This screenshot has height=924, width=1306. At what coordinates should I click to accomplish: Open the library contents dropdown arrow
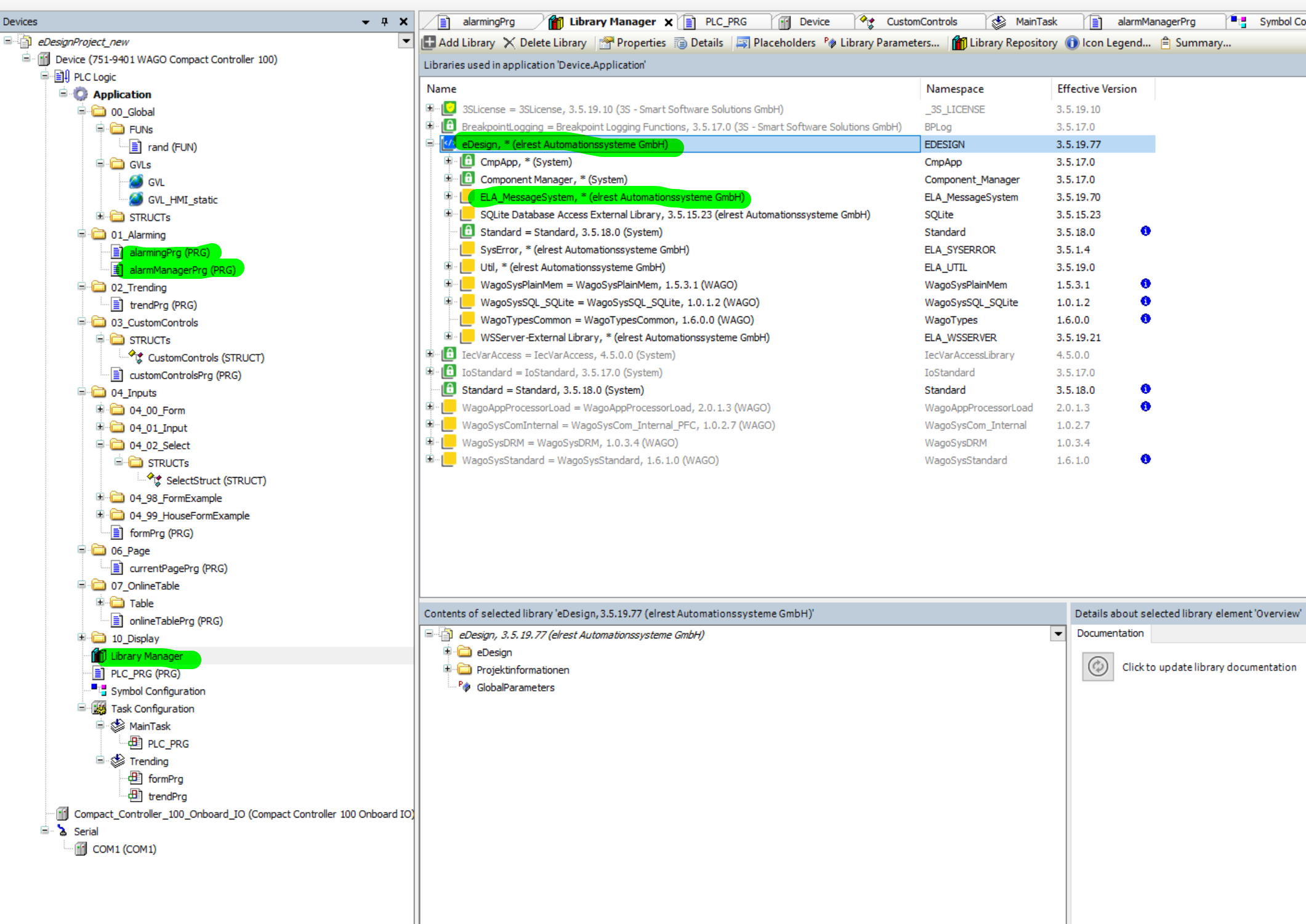[1057, 633]
